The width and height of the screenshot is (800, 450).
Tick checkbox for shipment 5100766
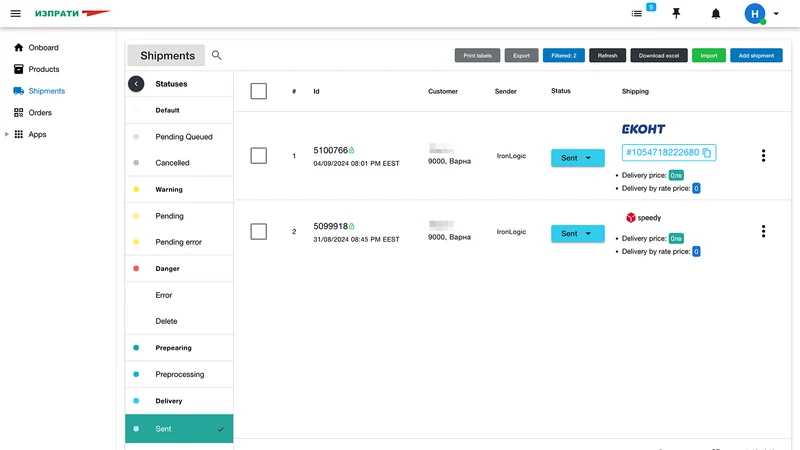click(x=259, y=156)
